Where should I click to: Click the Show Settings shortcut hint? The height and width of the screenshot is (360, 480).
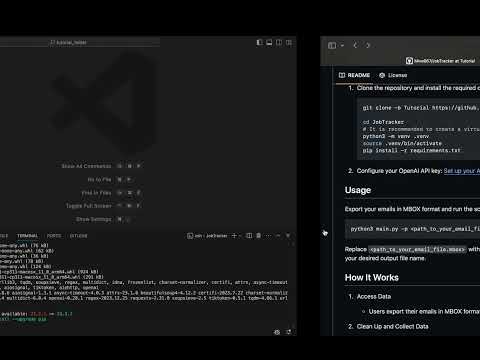(x=103, y=219)
